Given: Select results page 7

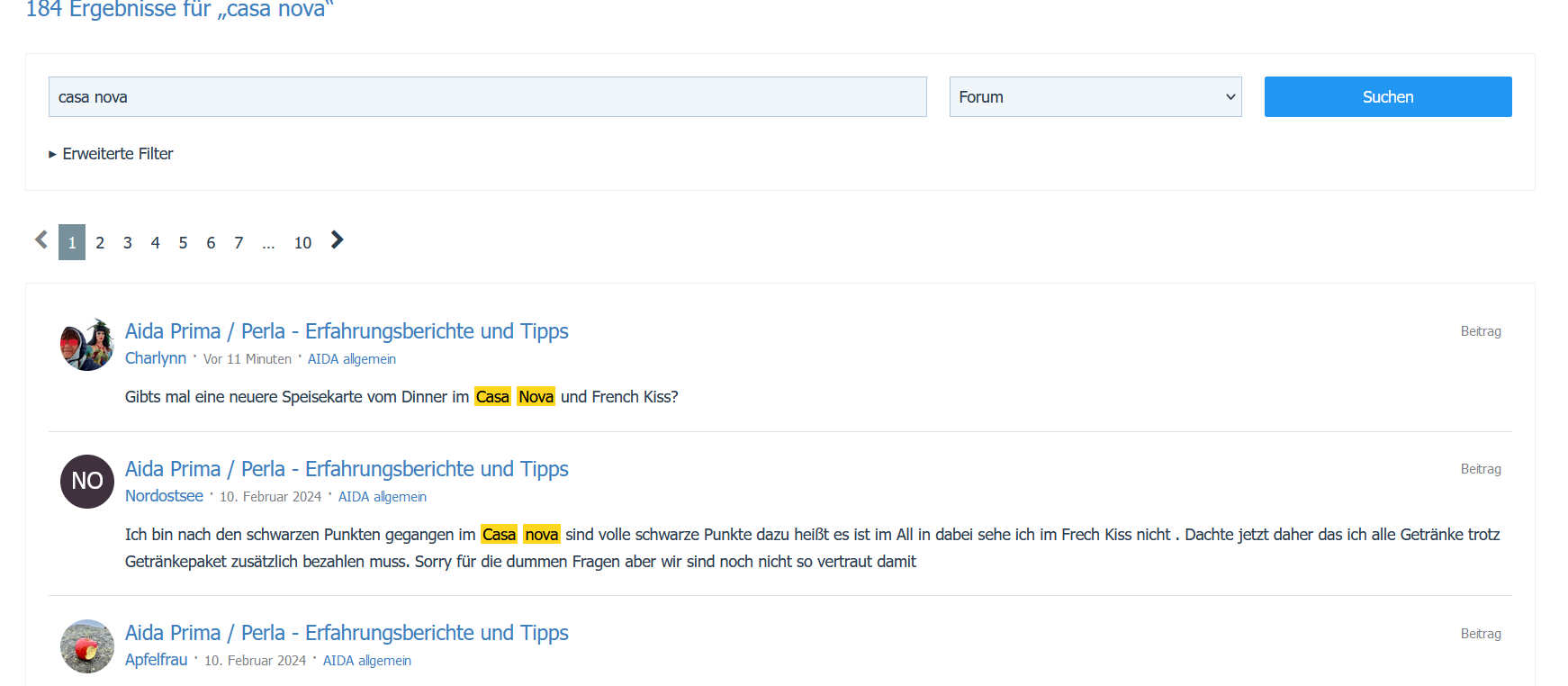Looking at the screenshot, I should (239, 243).
